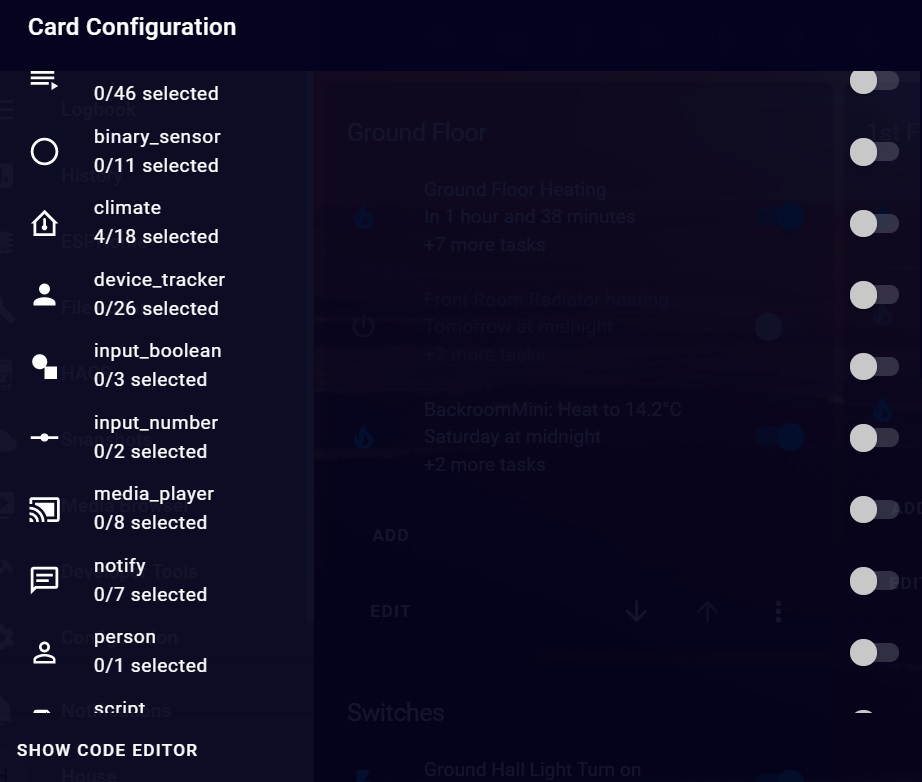This screenshot has width=922, height=782.
Task: Select the climate thermostat icon
Action: click(44, 223)
